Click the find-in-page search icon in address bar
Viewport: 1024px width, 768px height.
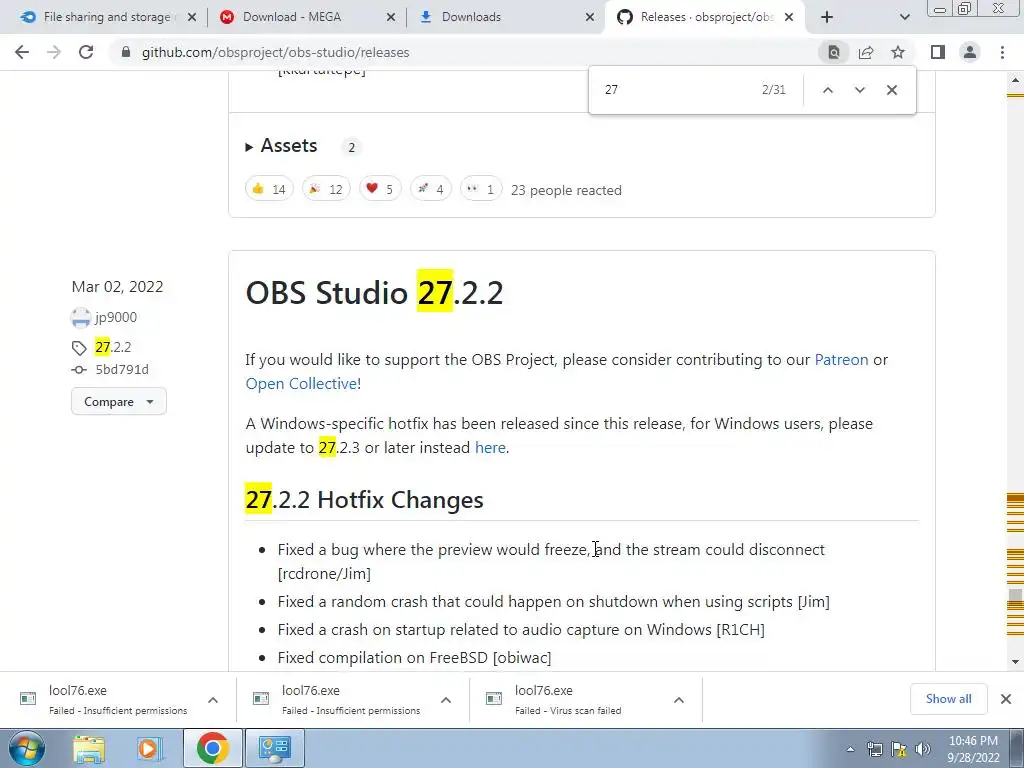834,52
